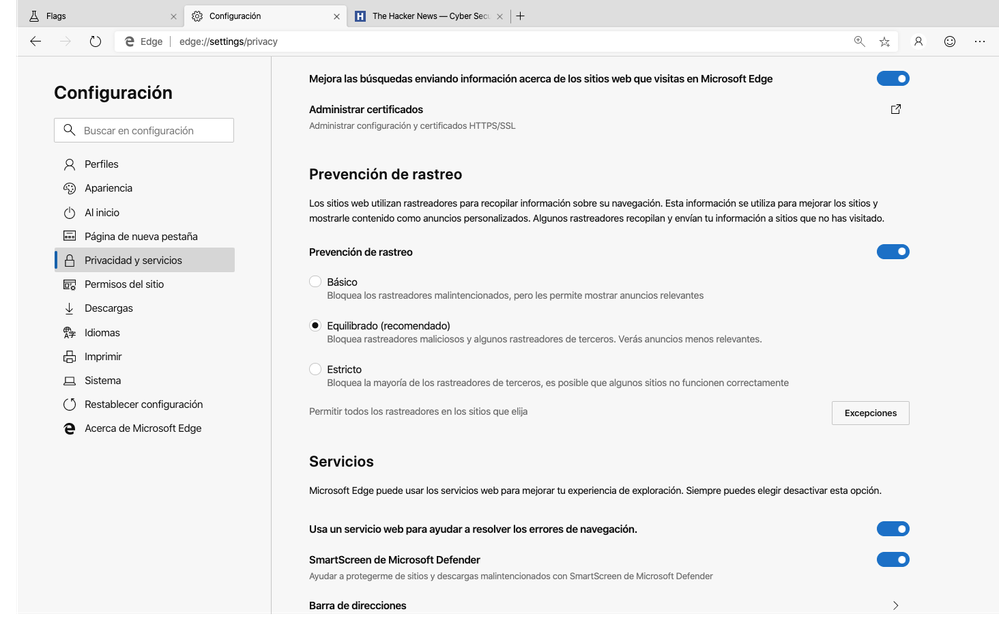Click the Sistema laptop icon
This screenshot has width=999, height=633.
pyautogui.click(x=69, y=381)
